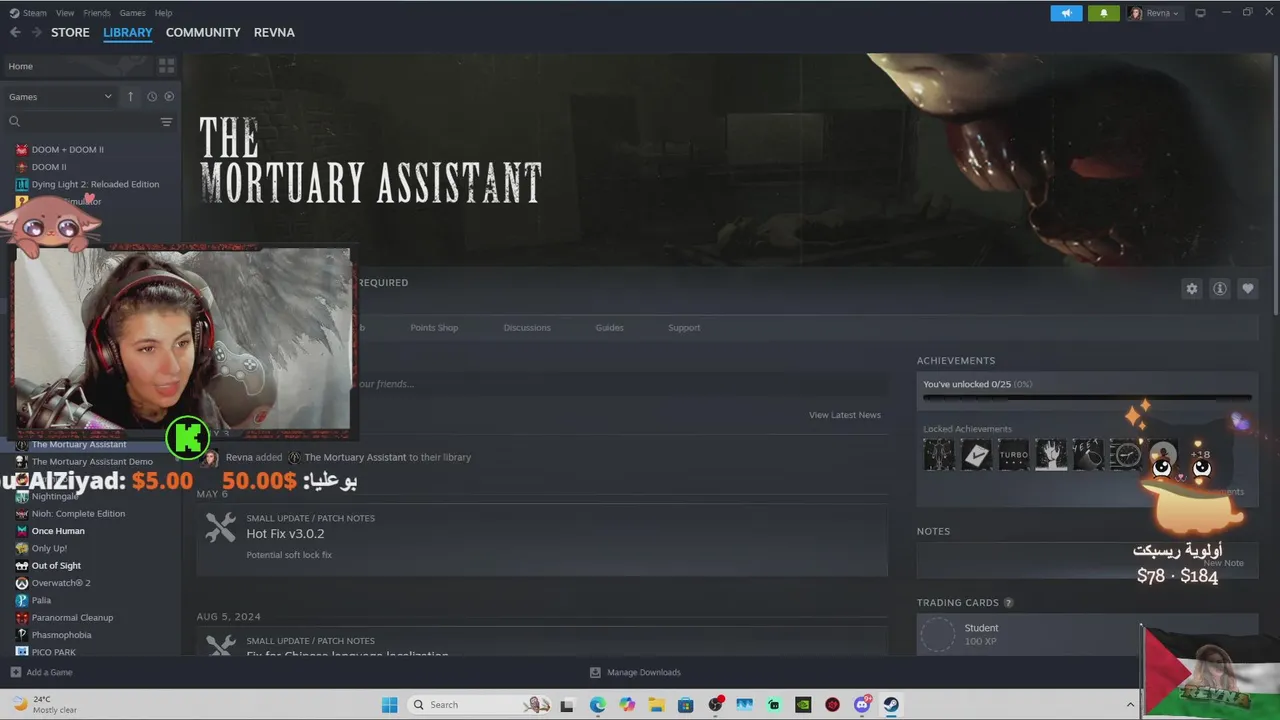The height and width of the screenshot is (720, 1280).
Task: Select Out of Sight in game list
Action: [x=56, y=566]
